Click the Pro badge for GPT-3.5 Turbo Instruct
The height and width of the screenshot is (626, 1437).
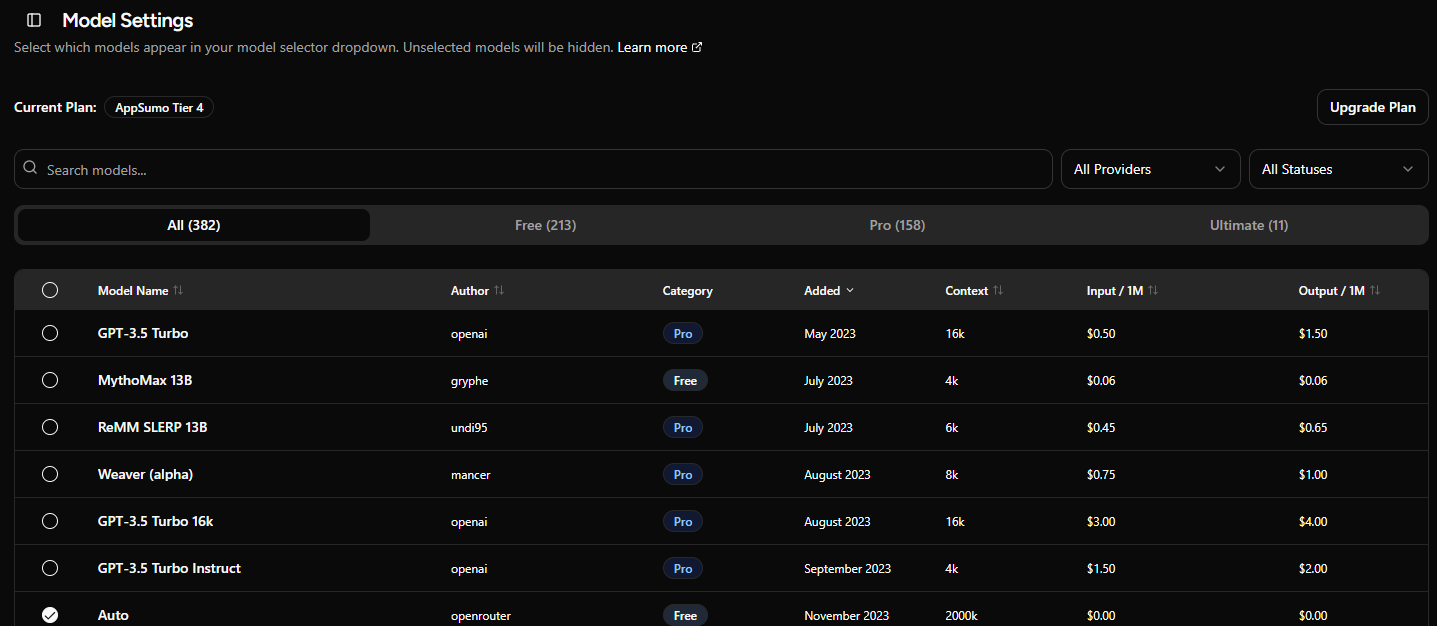click(x=683, y=568)
